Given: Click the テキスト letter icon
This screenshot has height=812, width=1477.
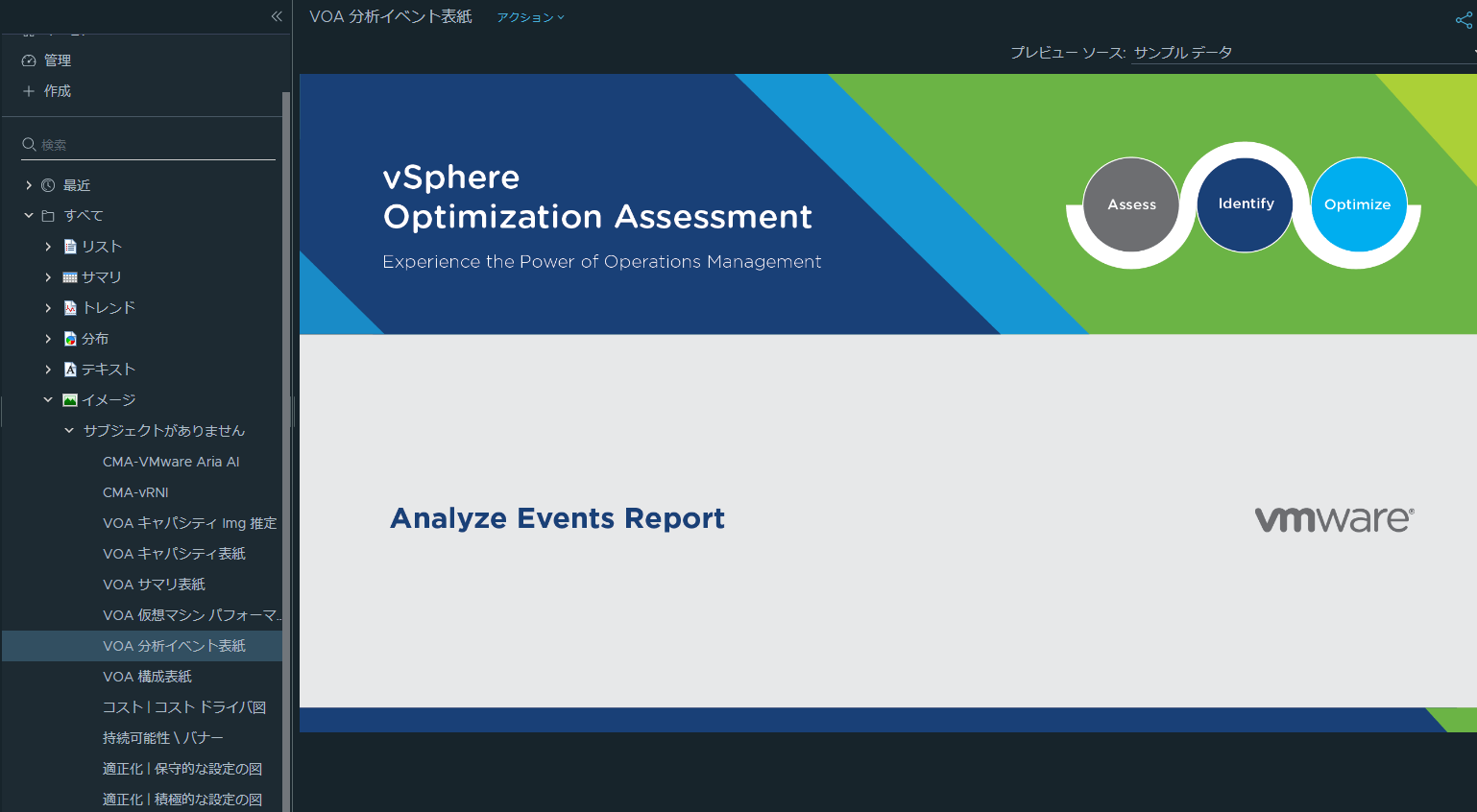Looking at the screenshot, I should click(x=70, y=370).
